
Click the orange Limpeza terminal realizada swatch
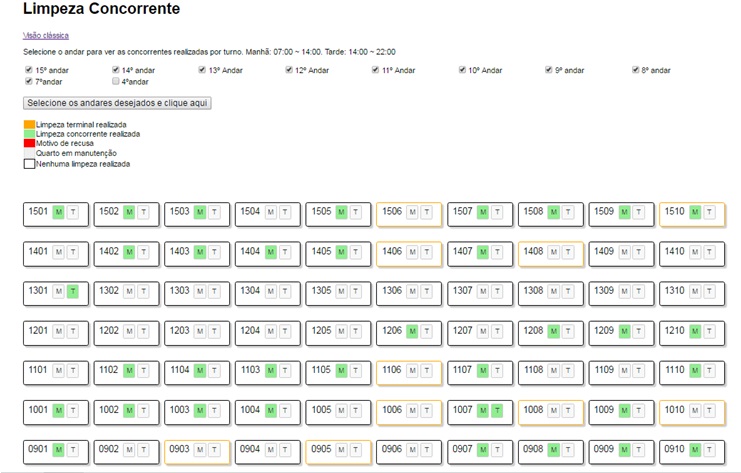click(x=29, y=125)
